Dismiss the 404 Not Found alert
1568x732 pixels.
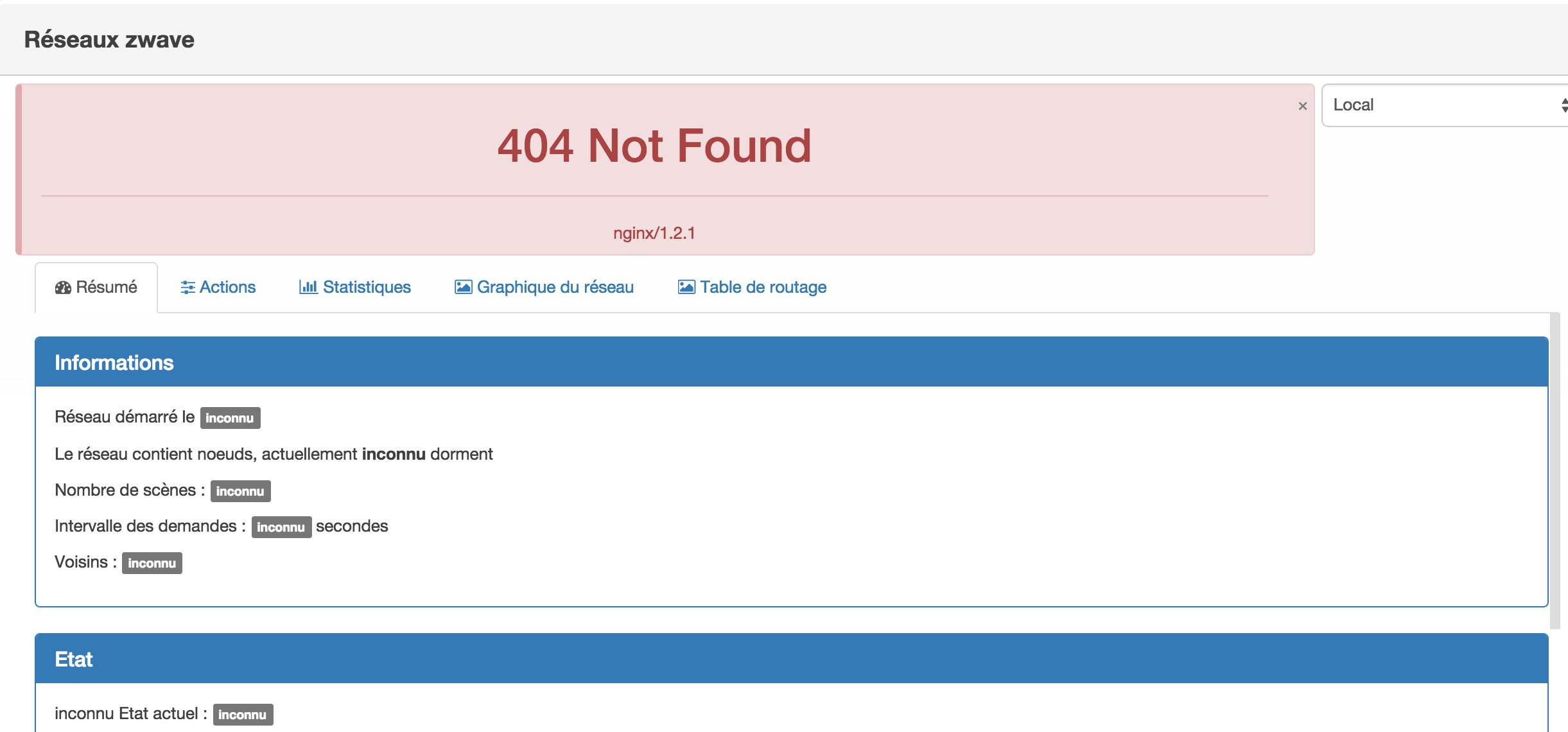tap(1302, 106)
